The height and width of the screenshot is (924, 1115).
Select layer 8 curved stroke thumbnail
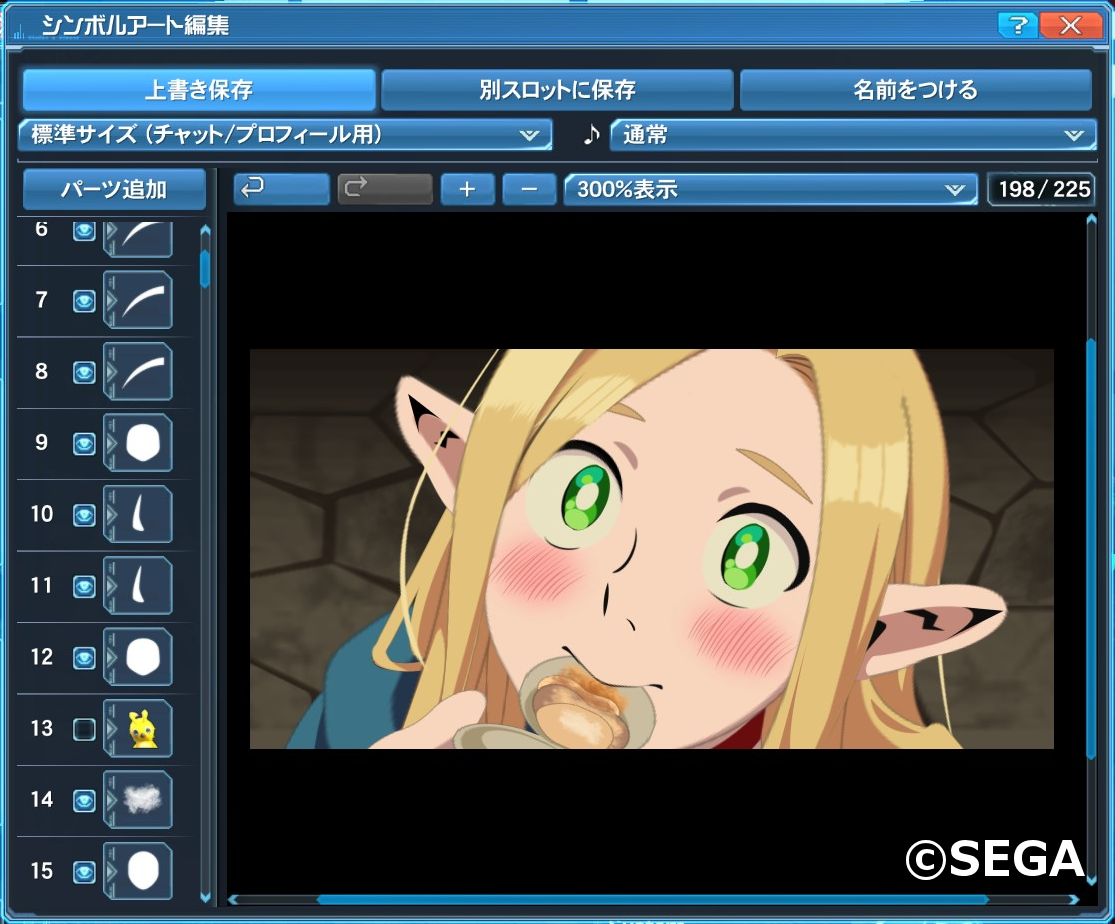pos(139,371)
